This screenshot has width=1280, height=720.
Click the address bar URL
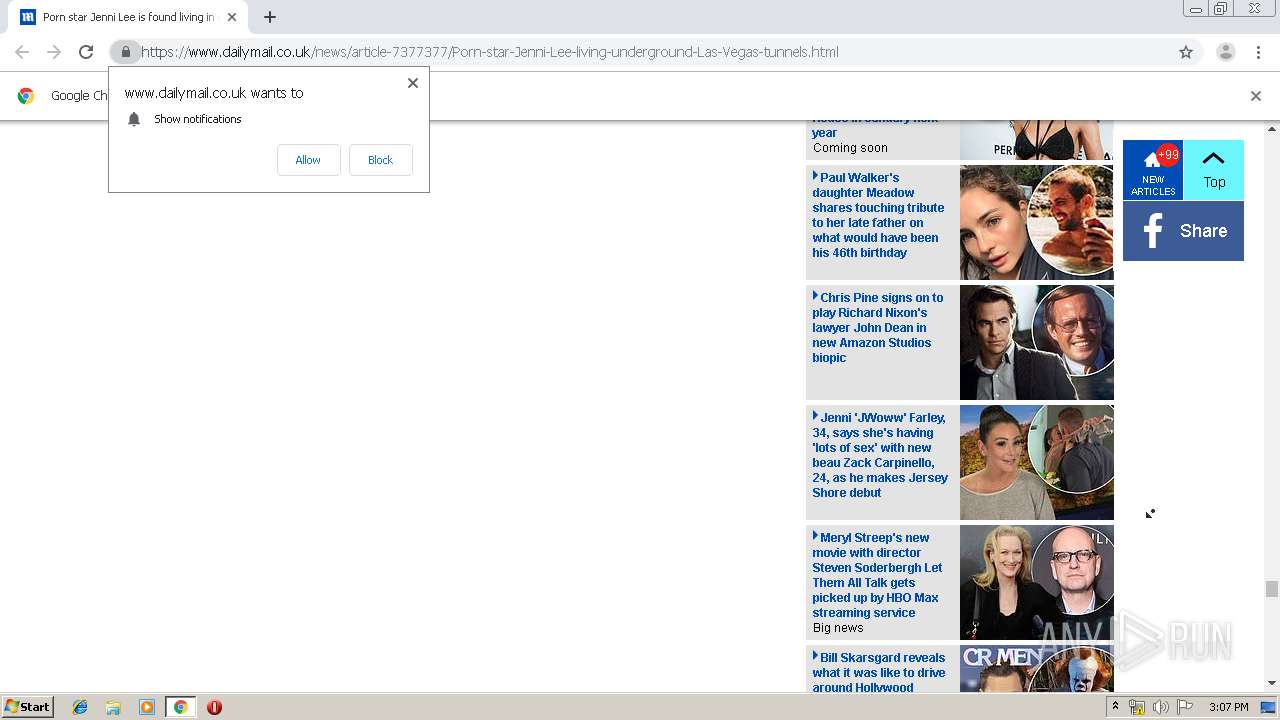pos(490,52)
